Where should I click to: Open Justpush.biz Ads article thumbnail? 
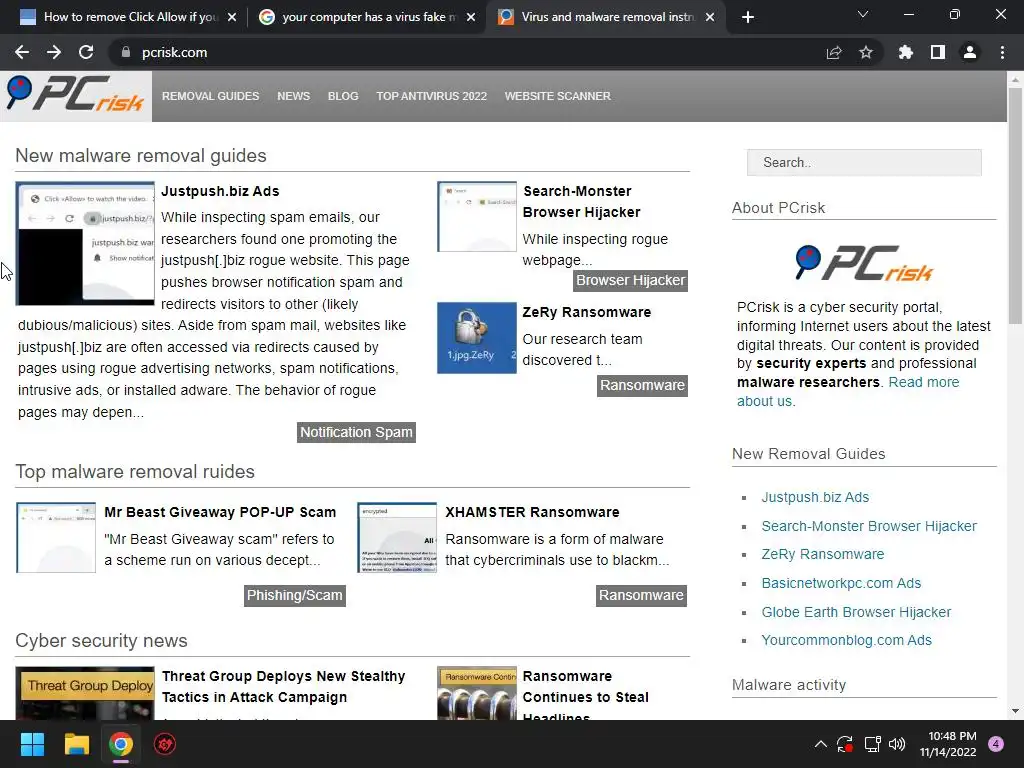pyautogui.click(x=85, y=244)
